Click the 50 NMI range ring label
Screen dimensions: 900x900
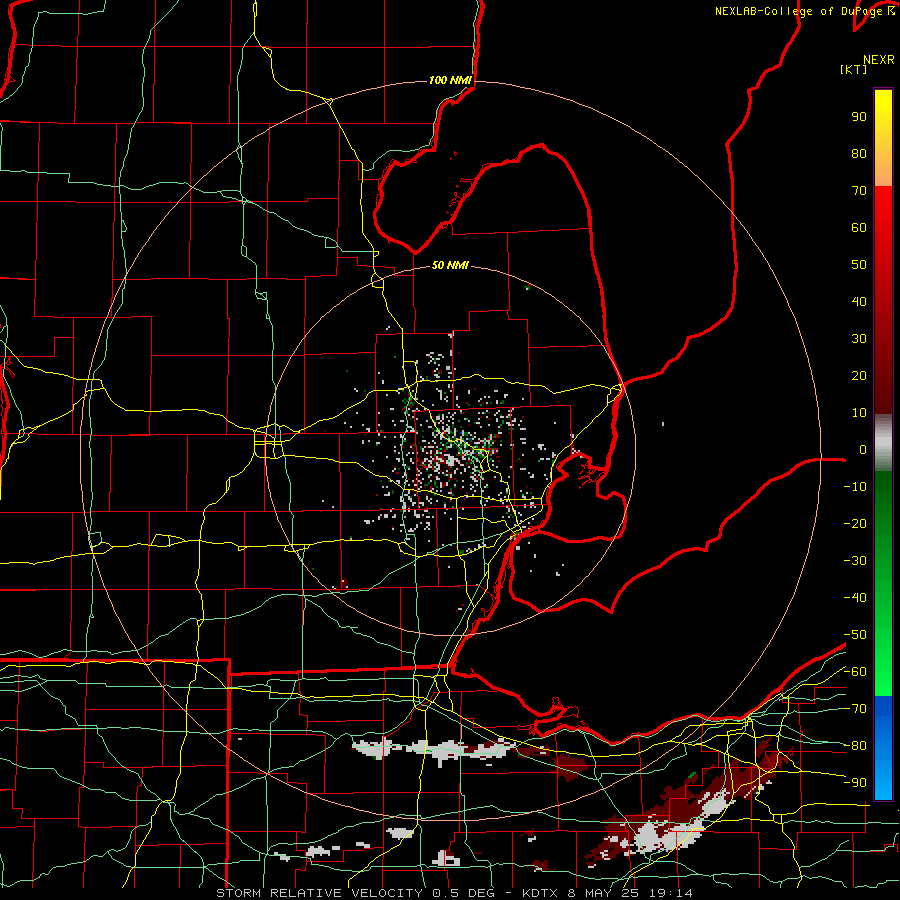tap(450, 265)
